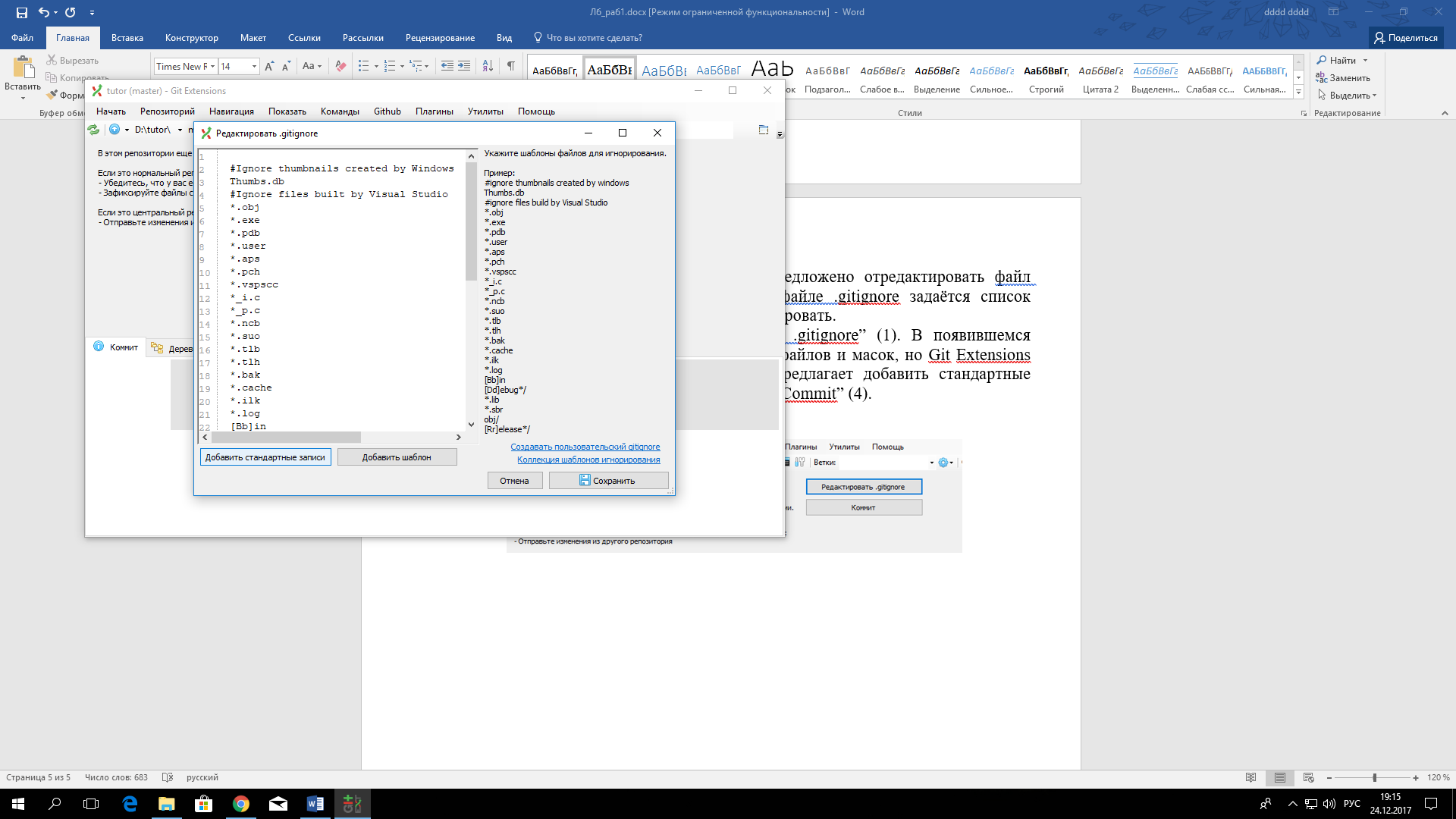Open font size dropdown showing 14
The width and height of the screenshot is (1456, 819).
point(254,66)
